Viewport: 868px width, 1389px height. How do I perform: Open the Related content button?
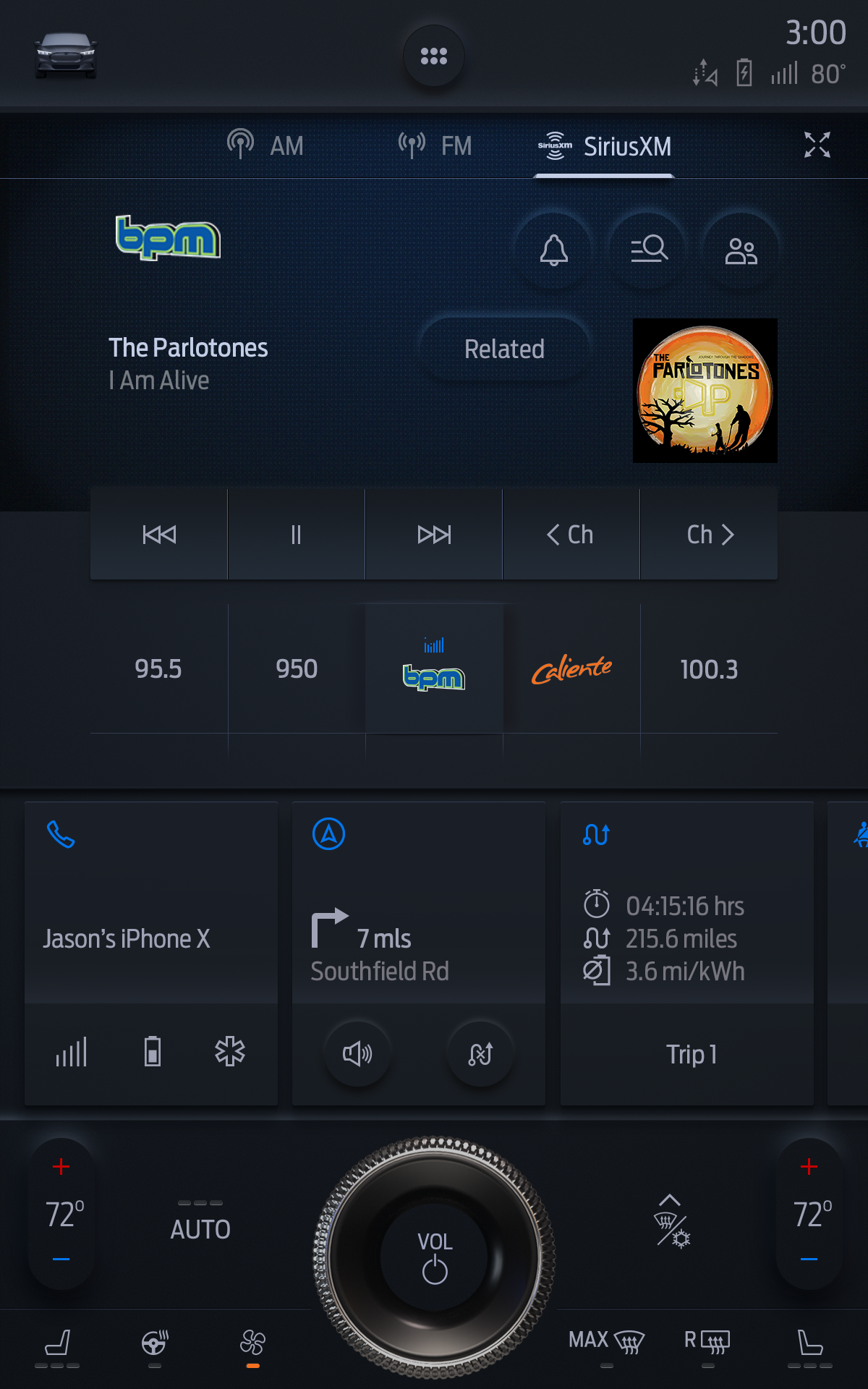pyautogui.click(x=504, y=349)
